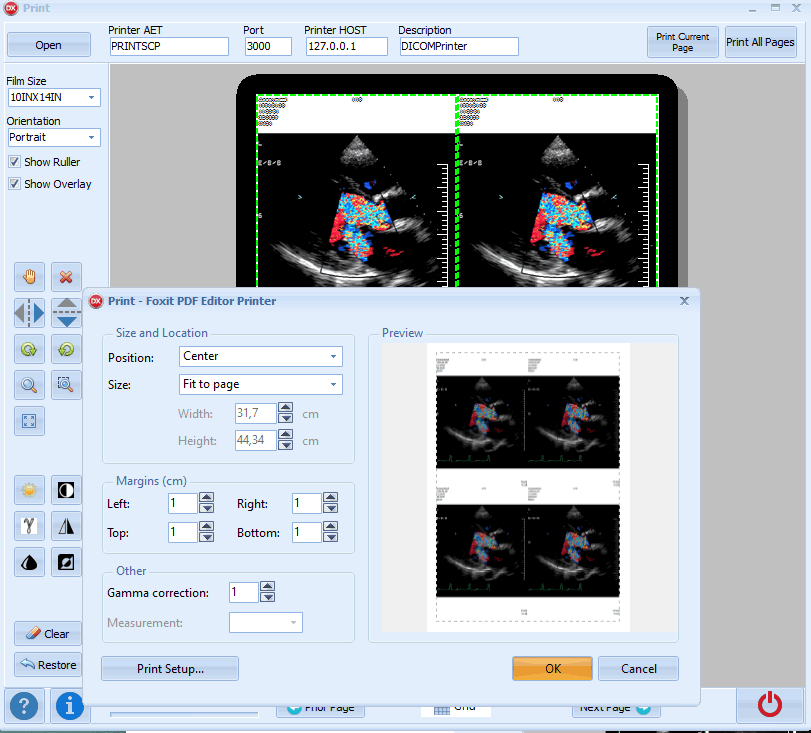The image size is (811, 733).
Task: Click the Printer HOST input field
Action: click(346, 46)
